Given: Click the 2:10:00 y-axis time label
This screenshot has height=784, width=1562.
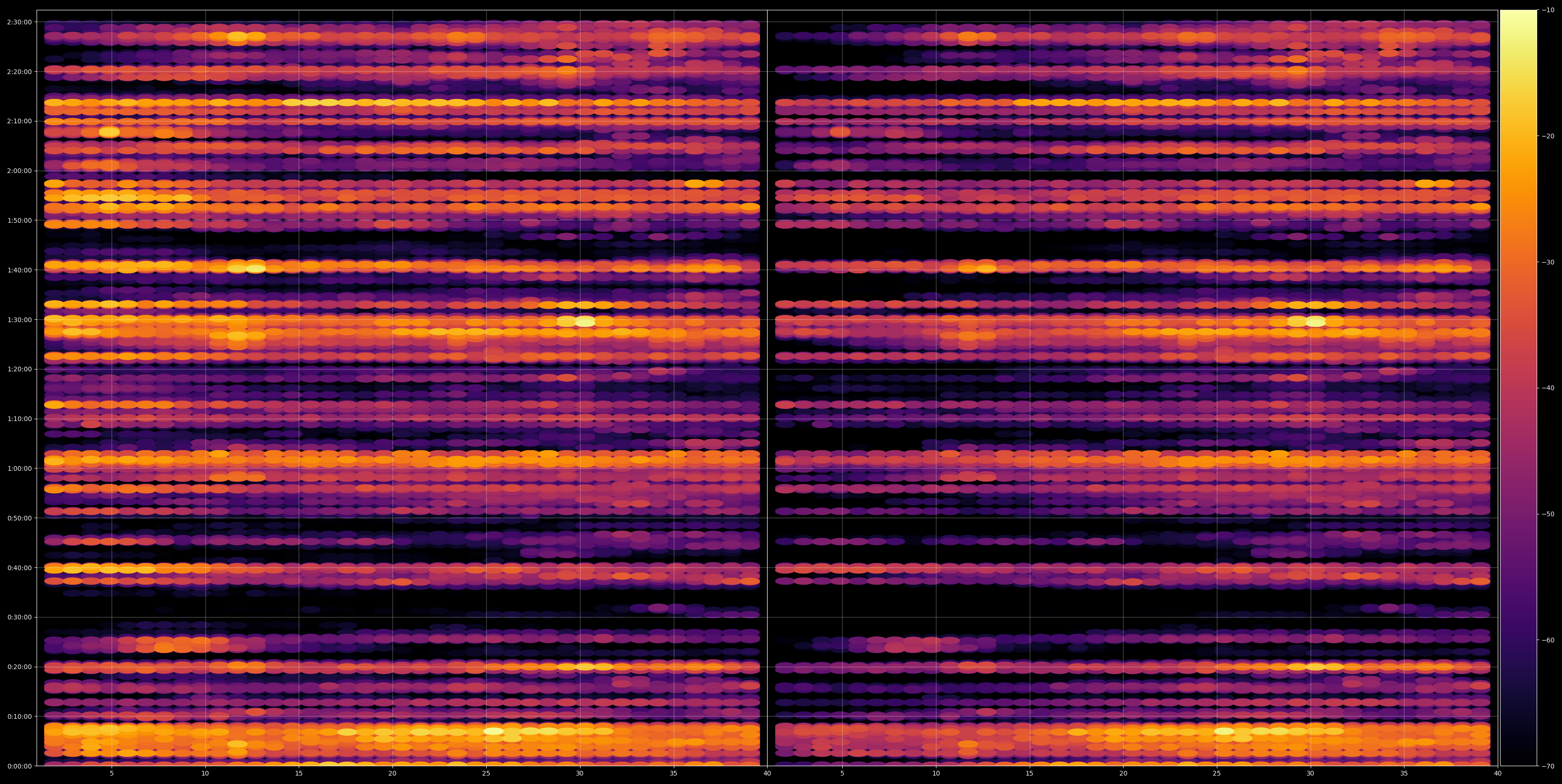Looking at the screenshot, I should tap(19, 121).
